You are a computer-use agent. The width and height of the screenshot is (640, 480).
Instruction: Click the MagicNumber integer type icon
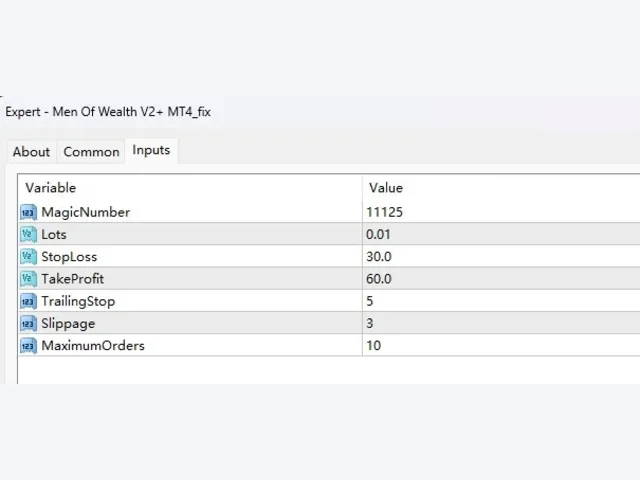click(x=28, y=212)
